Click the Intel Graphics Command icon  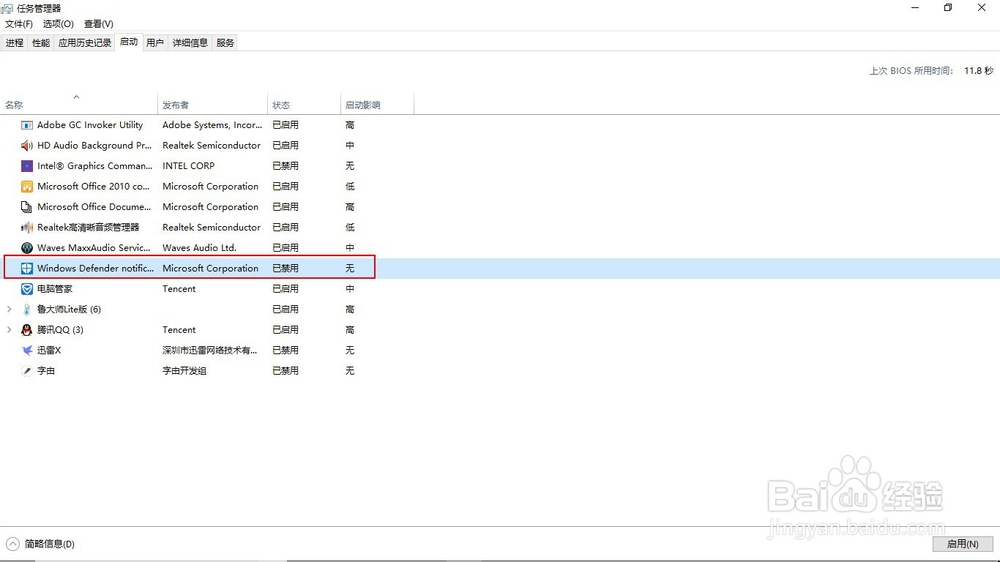(27, 166)
